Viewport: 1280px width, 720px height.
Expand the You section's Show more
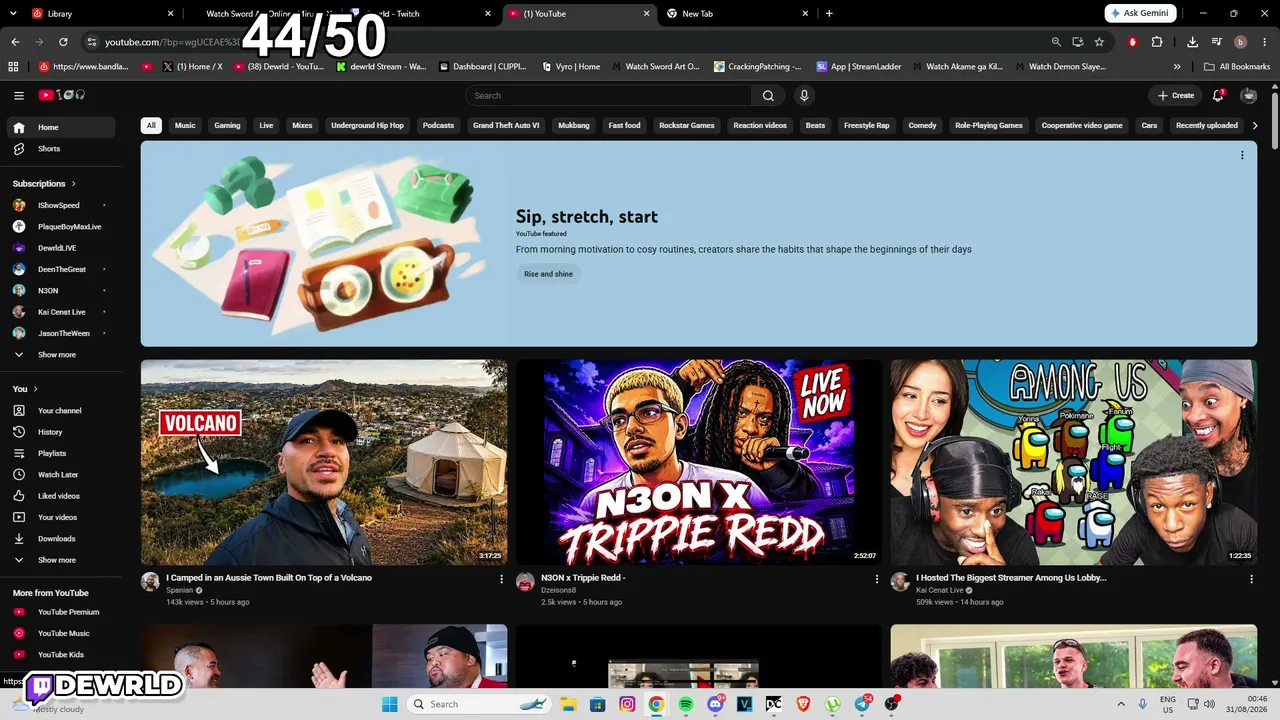(x=58, y=560)
